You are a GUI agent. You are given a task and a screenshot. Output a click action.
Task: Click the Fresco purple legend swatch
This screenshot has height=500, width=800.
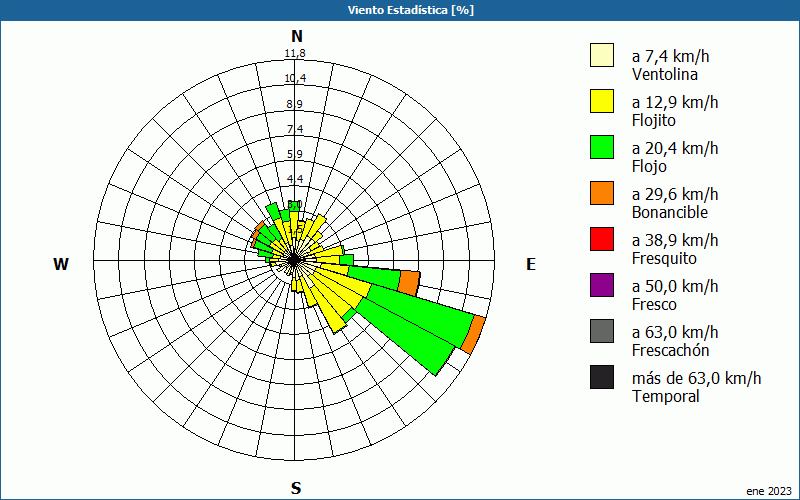click(x=602, y=285)
